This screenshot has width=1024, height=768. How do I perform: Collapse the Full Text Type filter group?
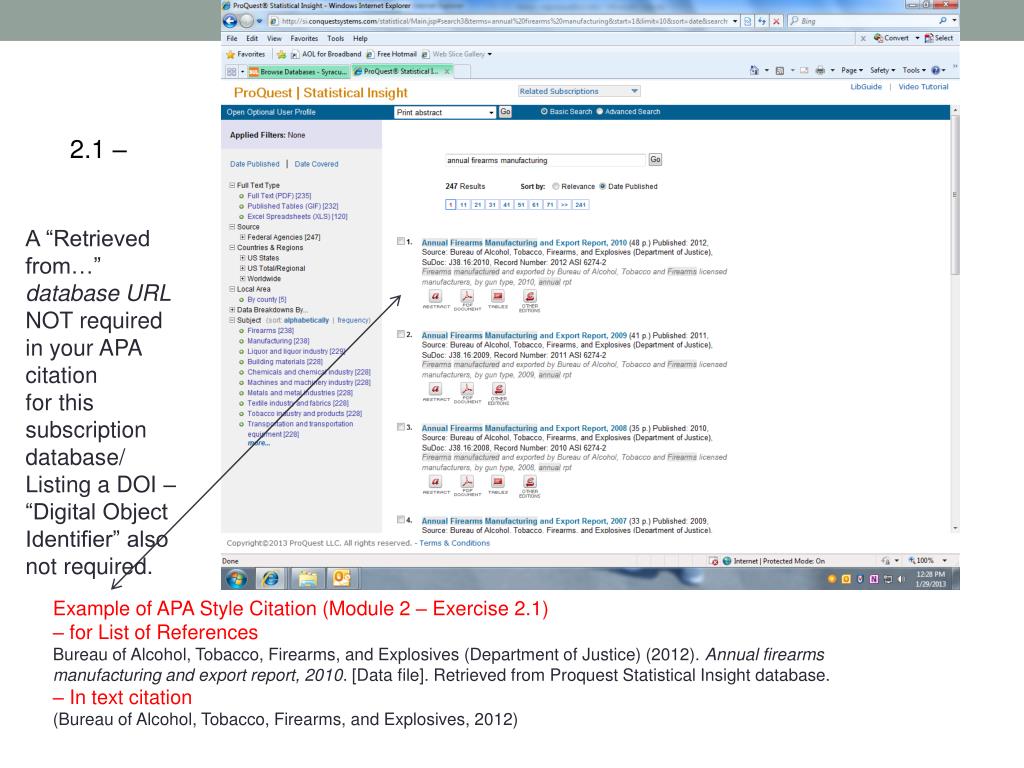(232, 185)
